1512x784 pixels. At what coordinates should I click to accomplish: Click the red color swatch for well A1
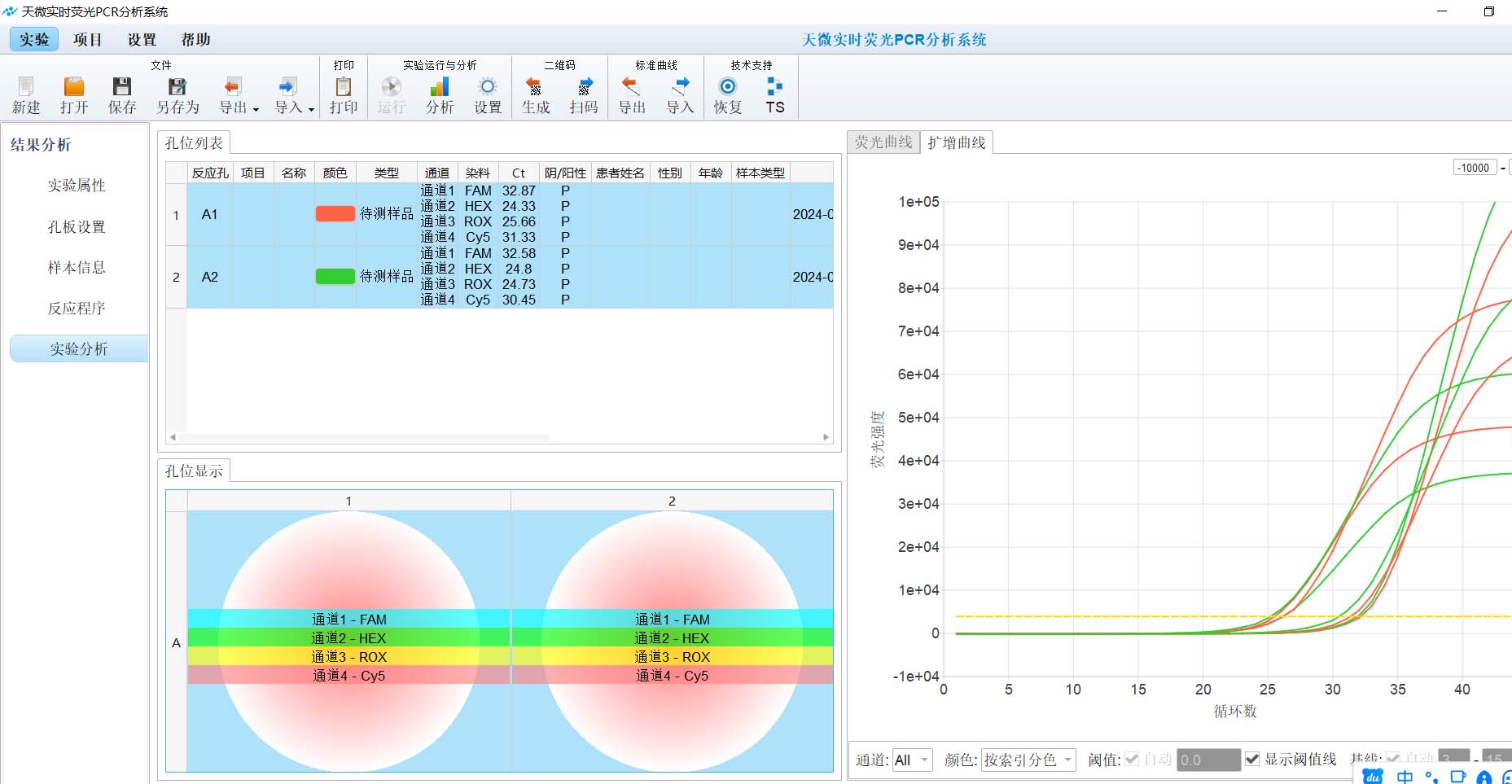point(335,213)
